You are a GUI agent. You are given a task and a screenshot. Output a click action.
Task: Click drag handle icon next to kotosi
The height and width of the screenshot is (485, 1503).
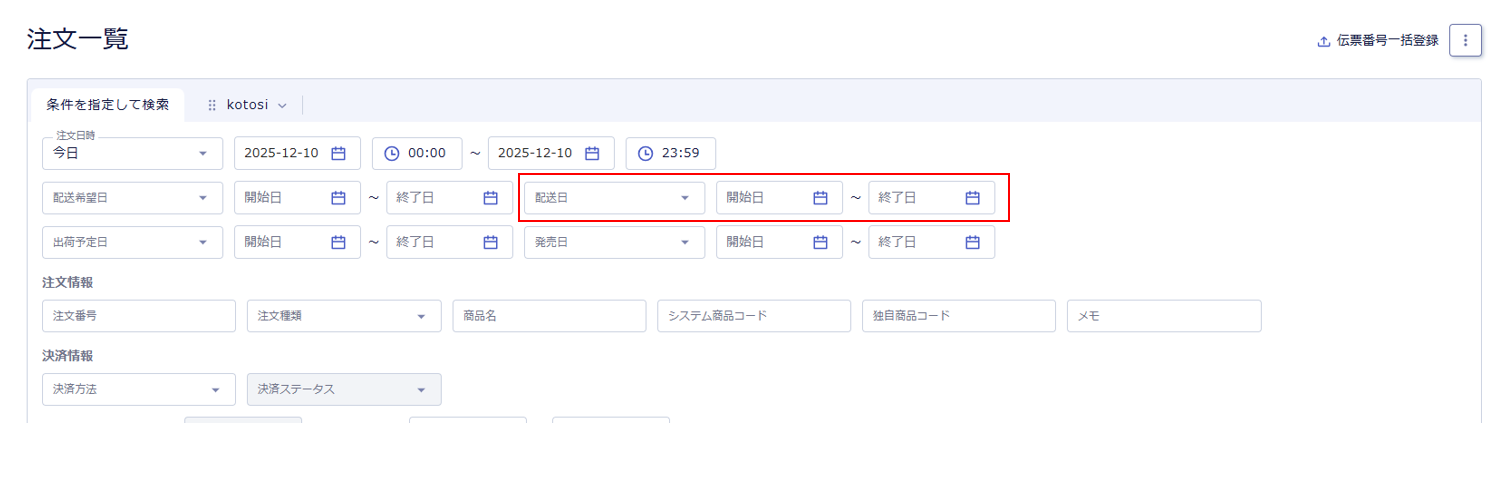coord(212,105)
